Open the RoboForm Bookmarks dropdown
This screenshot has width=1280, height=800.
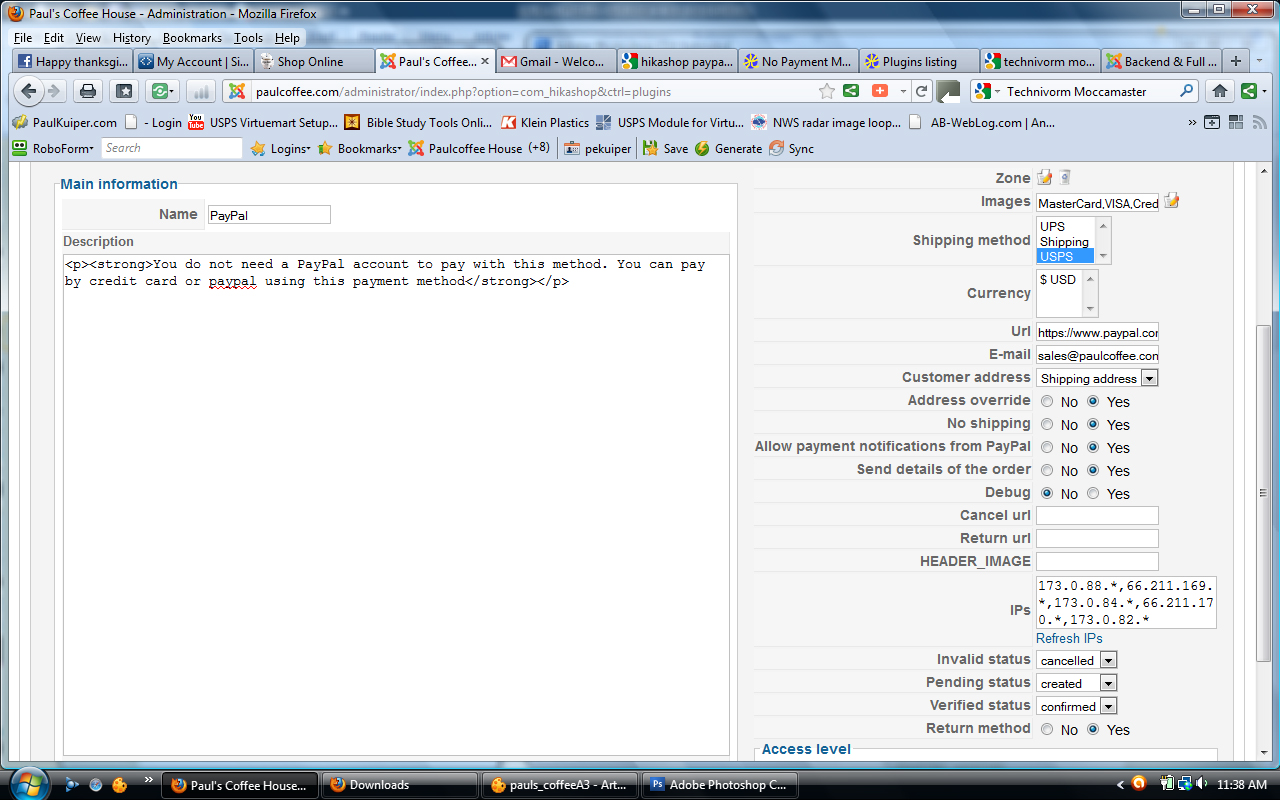coord(359,148)
